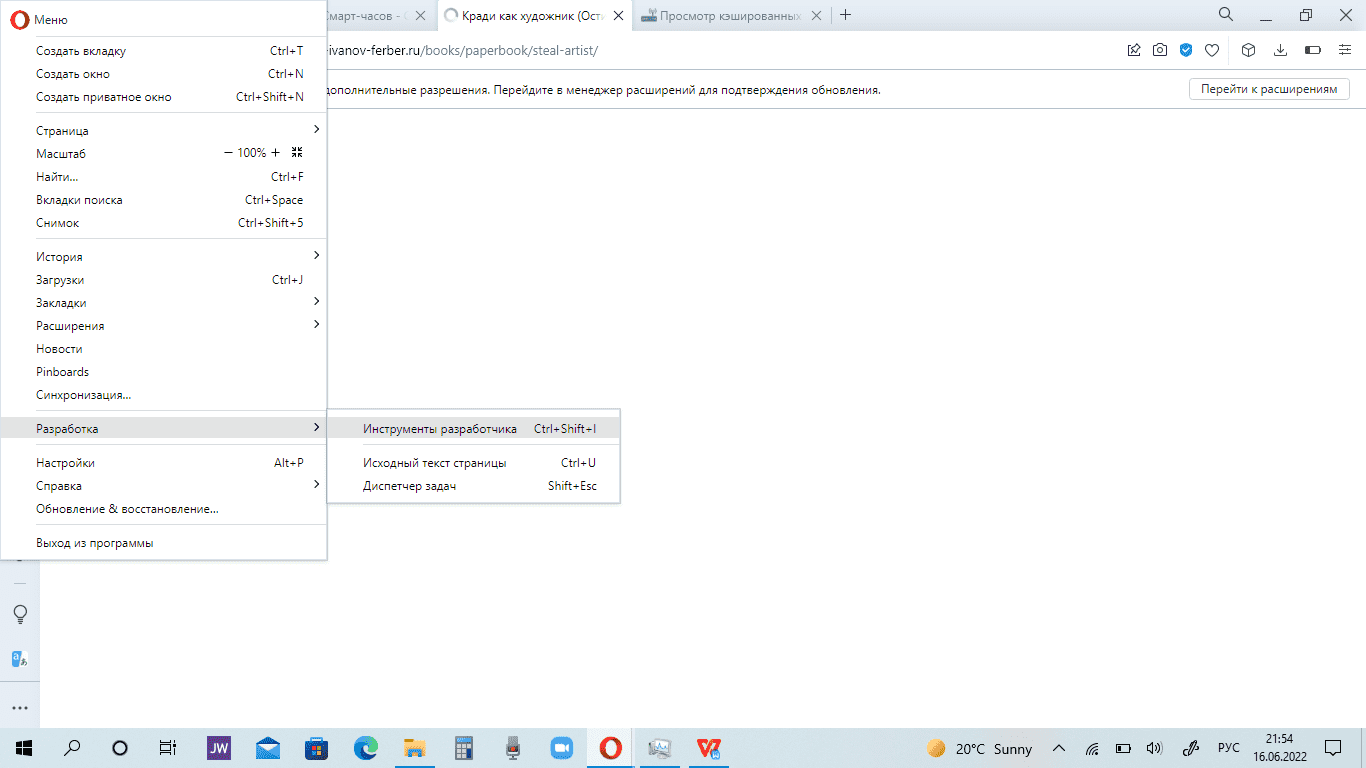Select Инструменты разработчика menu item
The height and width of the screenshot is (768, 1366).
[440, 429]
